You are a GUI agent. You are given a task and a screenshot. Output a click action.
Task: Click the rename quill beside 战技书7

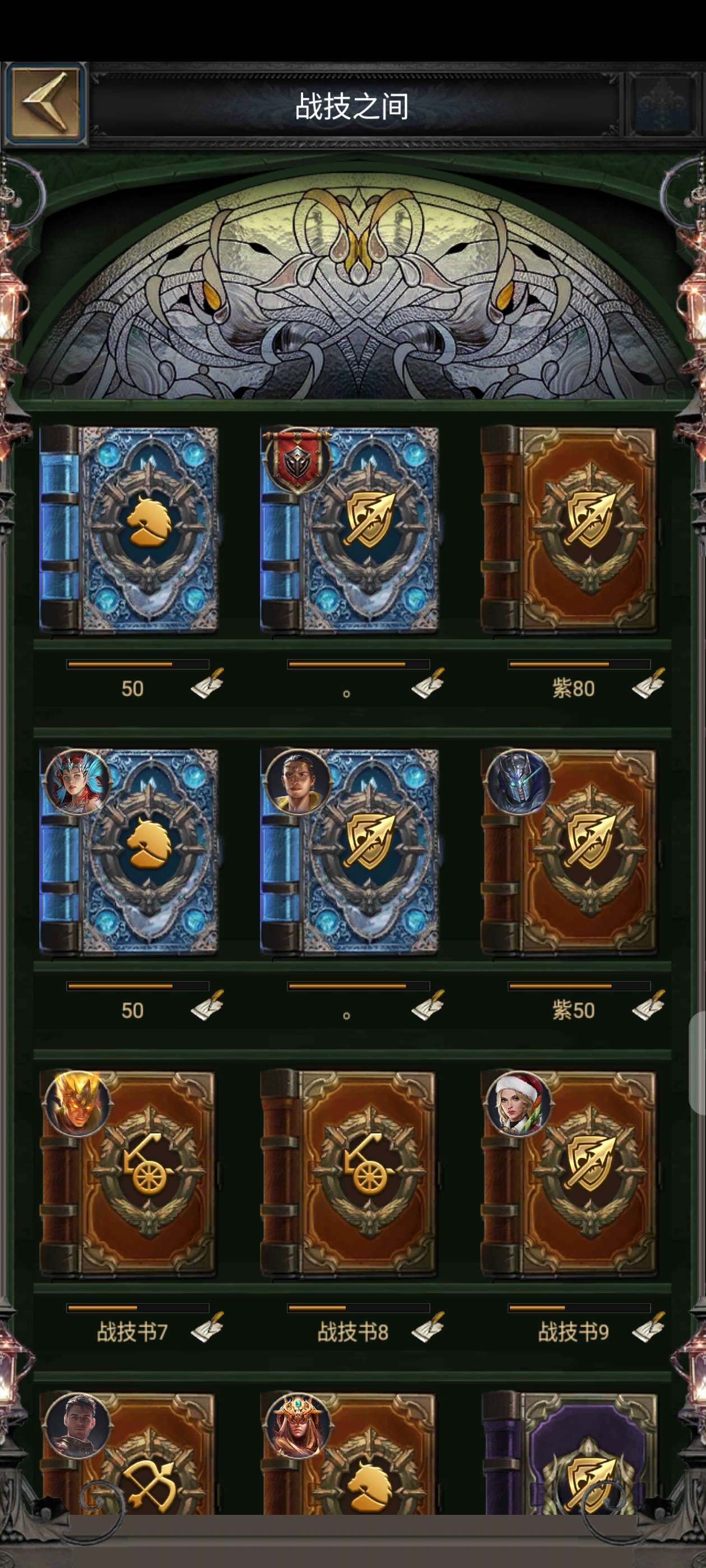207,1326
